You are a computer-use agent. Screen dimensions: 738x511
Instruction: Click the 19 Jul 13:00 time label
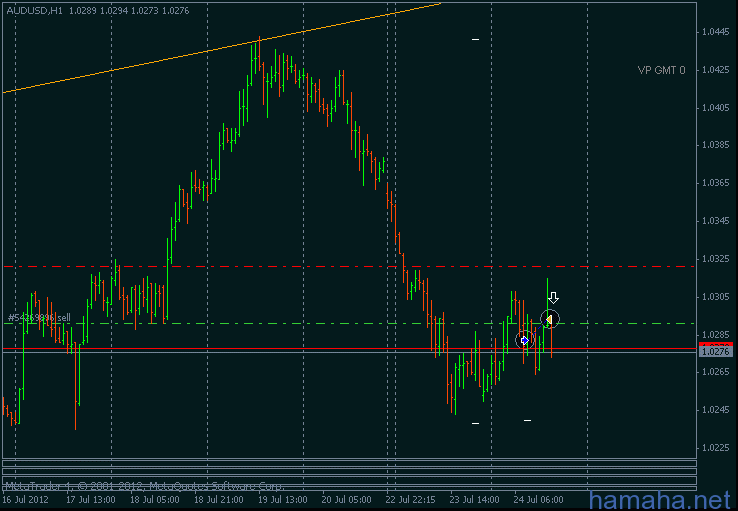click(283, 498)
